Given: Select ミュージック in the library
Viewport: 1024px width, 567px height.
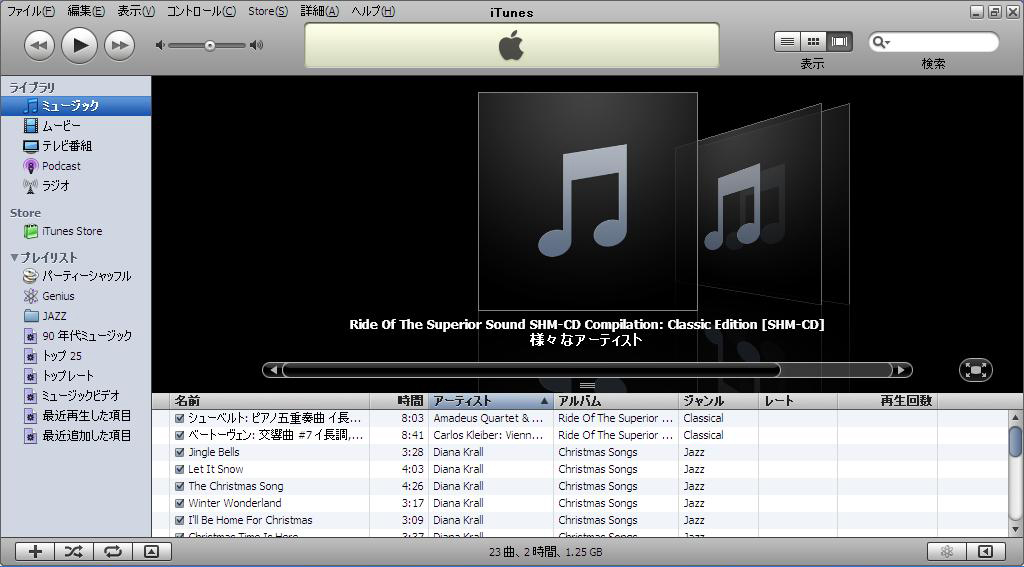Looking at the screenshot, I should (76, 106).
